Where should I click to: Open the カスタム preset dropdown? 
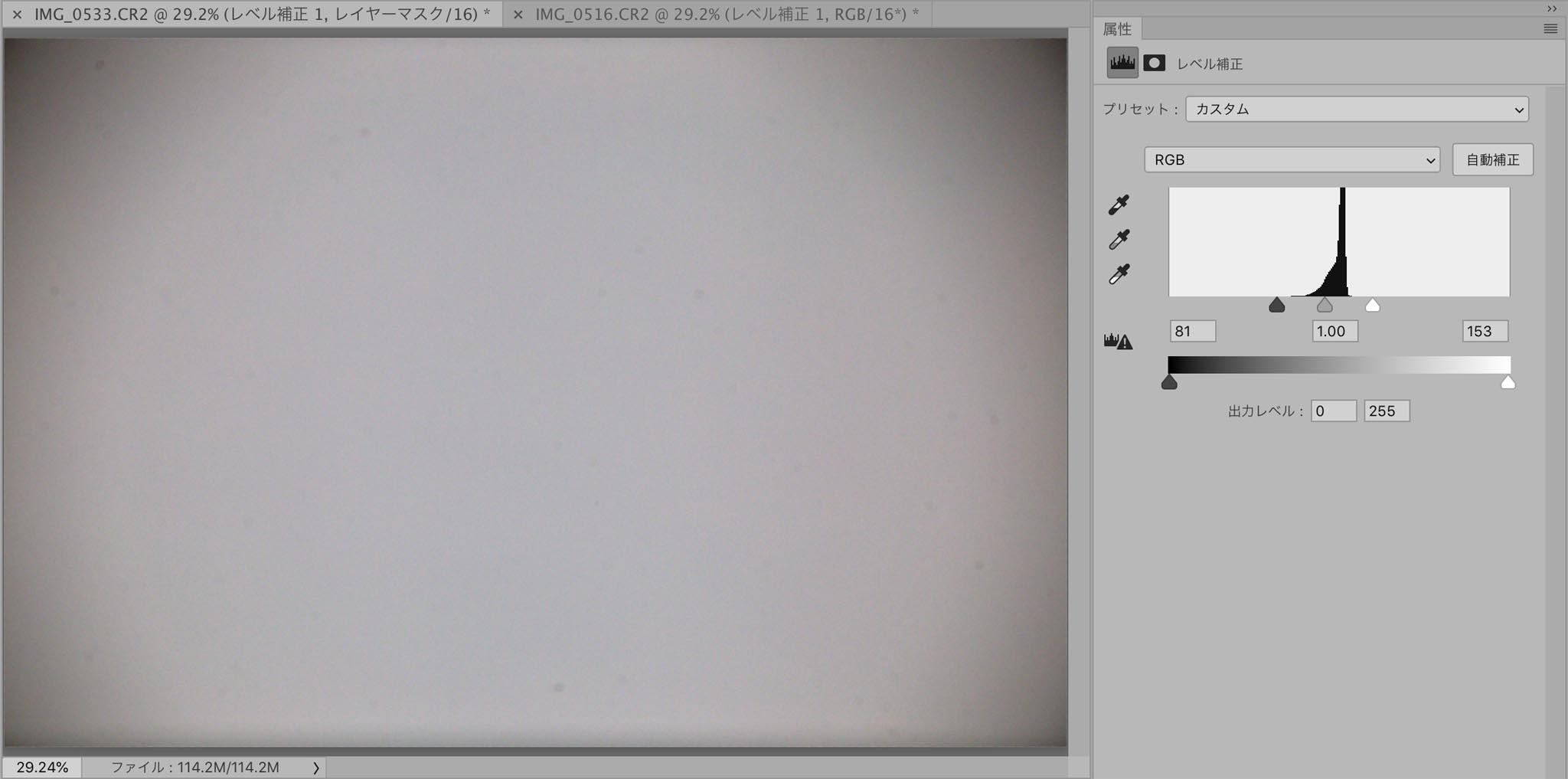click(1357, 109)
